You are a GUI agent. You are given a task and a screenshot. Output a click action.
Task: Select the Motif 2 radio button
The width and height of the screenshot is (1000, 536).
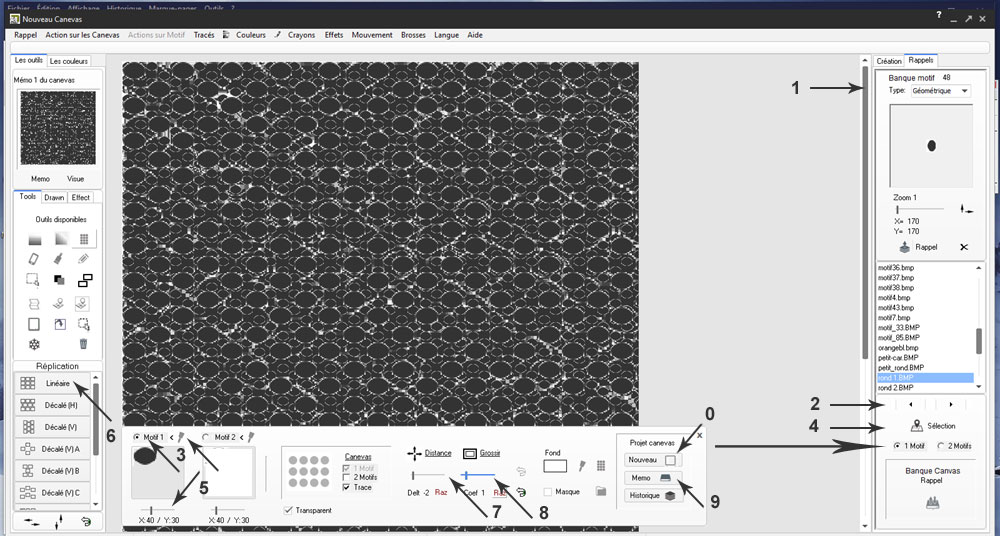point(207,437)
